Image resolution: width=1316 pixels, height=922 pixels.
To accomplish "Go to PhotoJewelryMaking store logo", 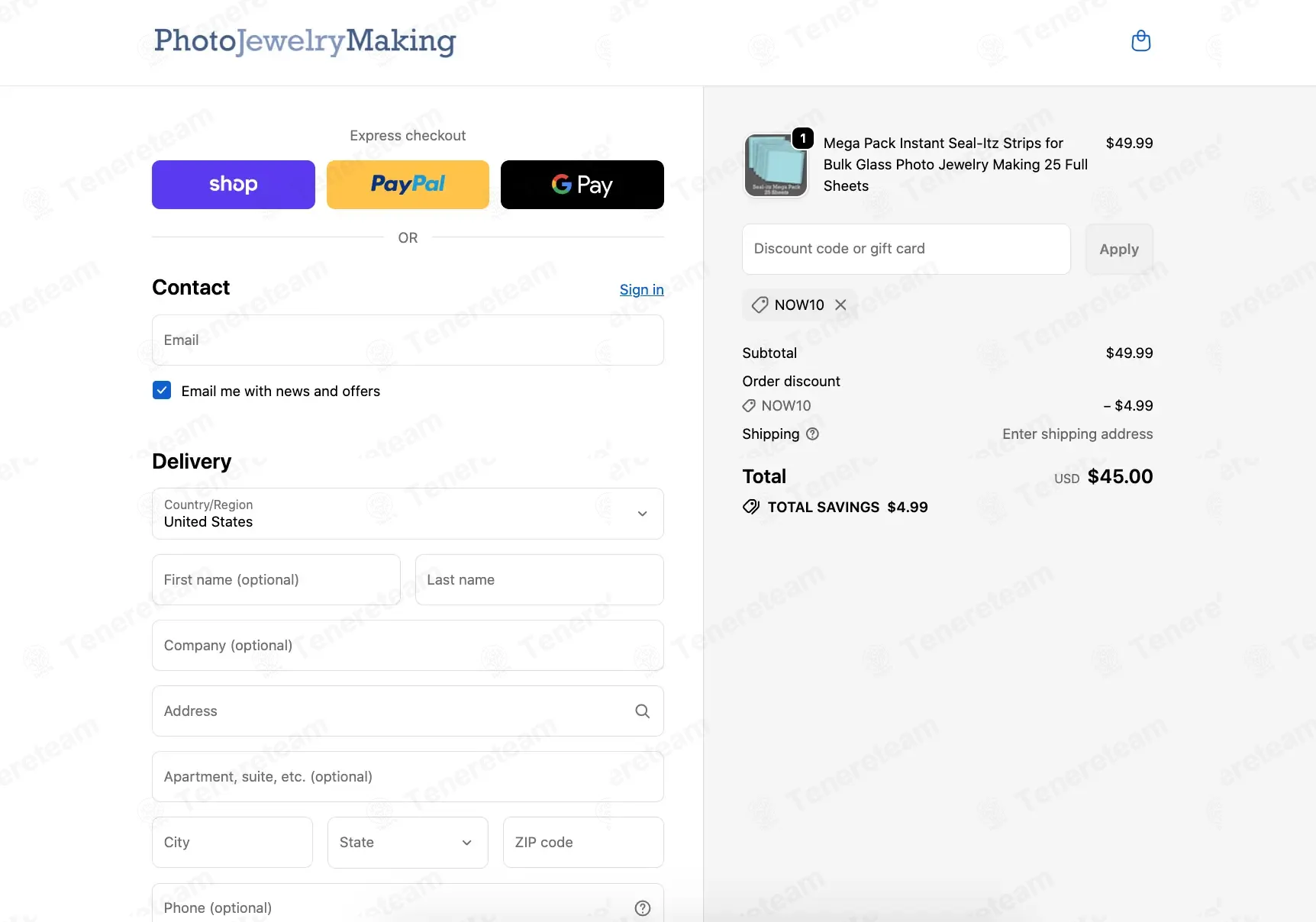I will point(305,41).
